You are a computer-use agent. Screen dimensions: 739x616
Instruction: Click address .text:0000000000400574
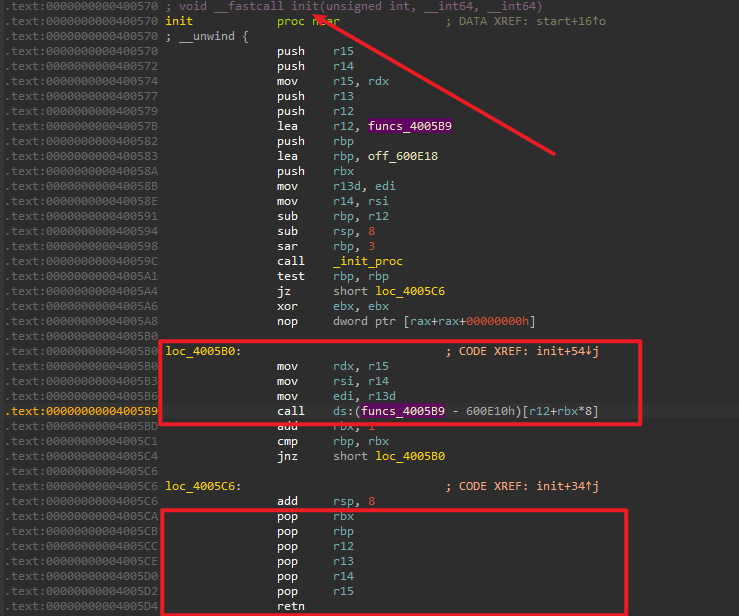(82, 82)
